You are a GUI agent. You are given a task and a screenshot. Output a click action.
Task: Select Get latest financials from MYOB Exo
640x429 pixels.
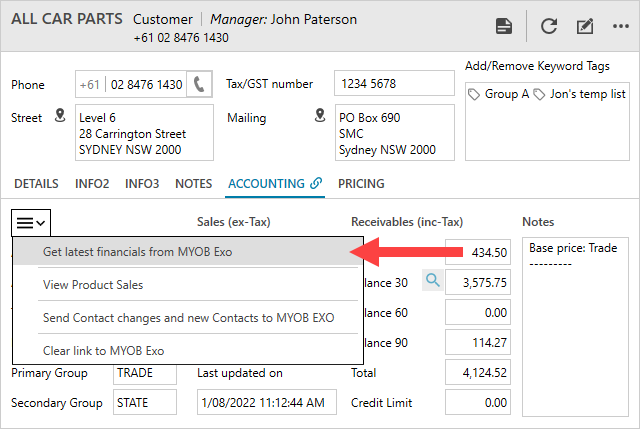(137, 252)
